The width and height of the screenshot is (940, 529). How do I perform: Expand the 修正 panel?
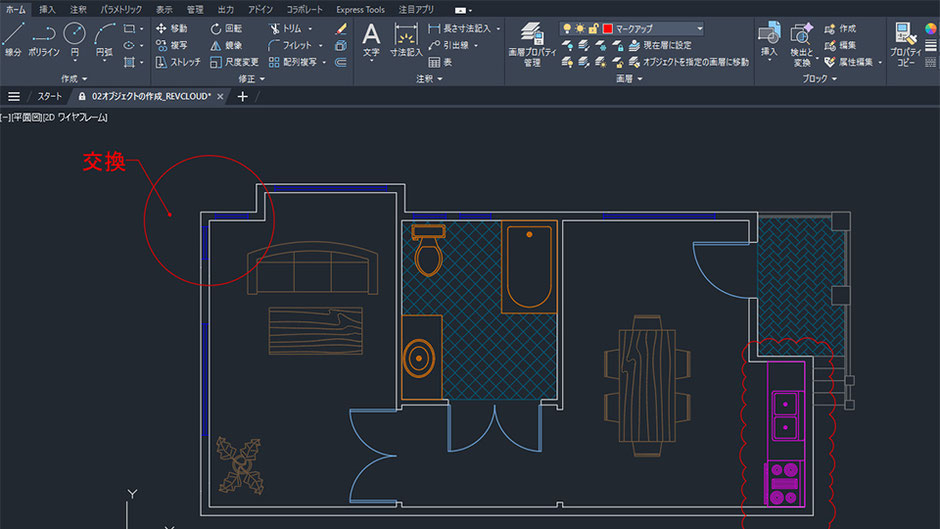(x=251, y=79)
